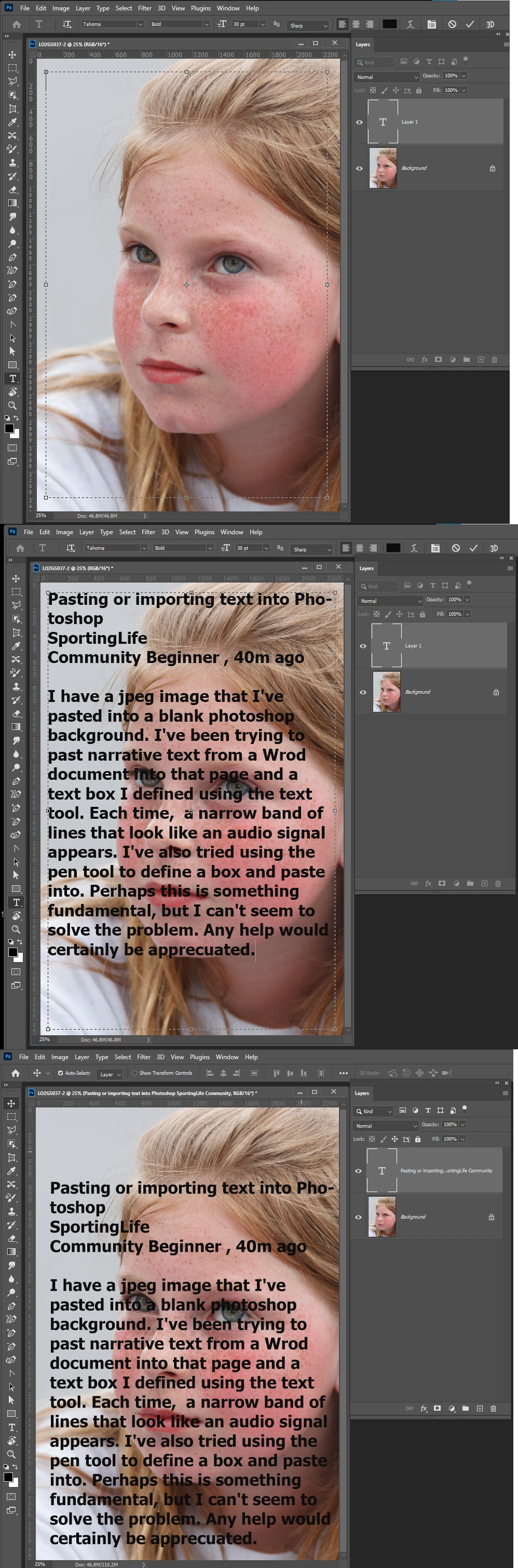This screenshot has height=1568, width=518.
Task: Open the Fill dropdown arrow in the middle Layers panel
Action: coord(468,614)
